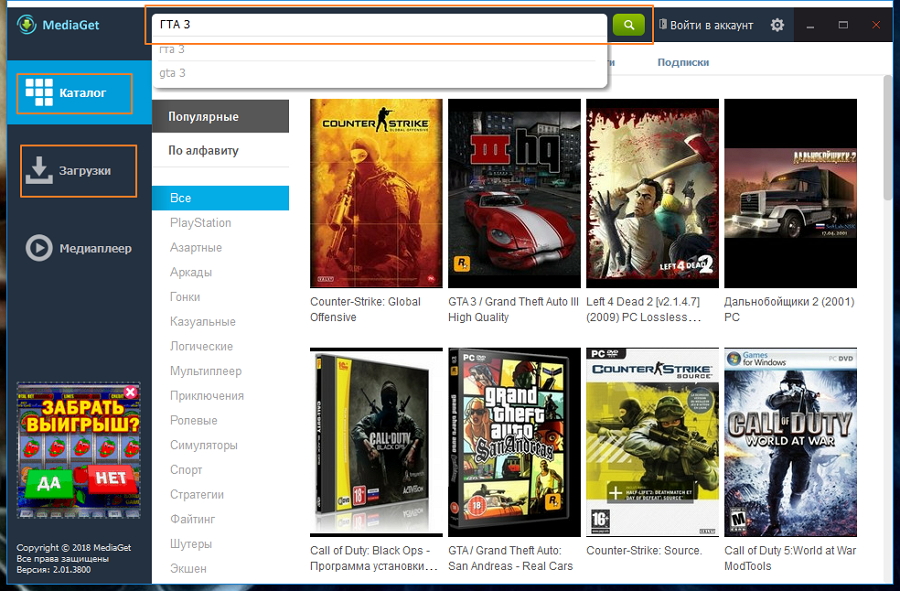900x591 pixels.
Task: Select the Аркады category
Action: click(x=191, y=272)
